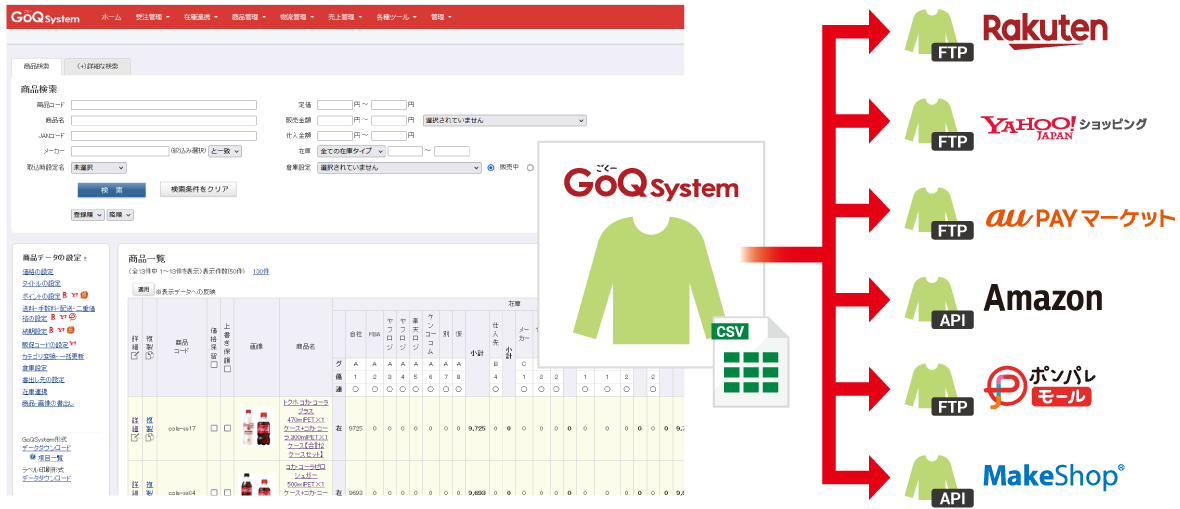Select the 販売中 radio button
1180x509 pixels.
[x=491, y=168]
